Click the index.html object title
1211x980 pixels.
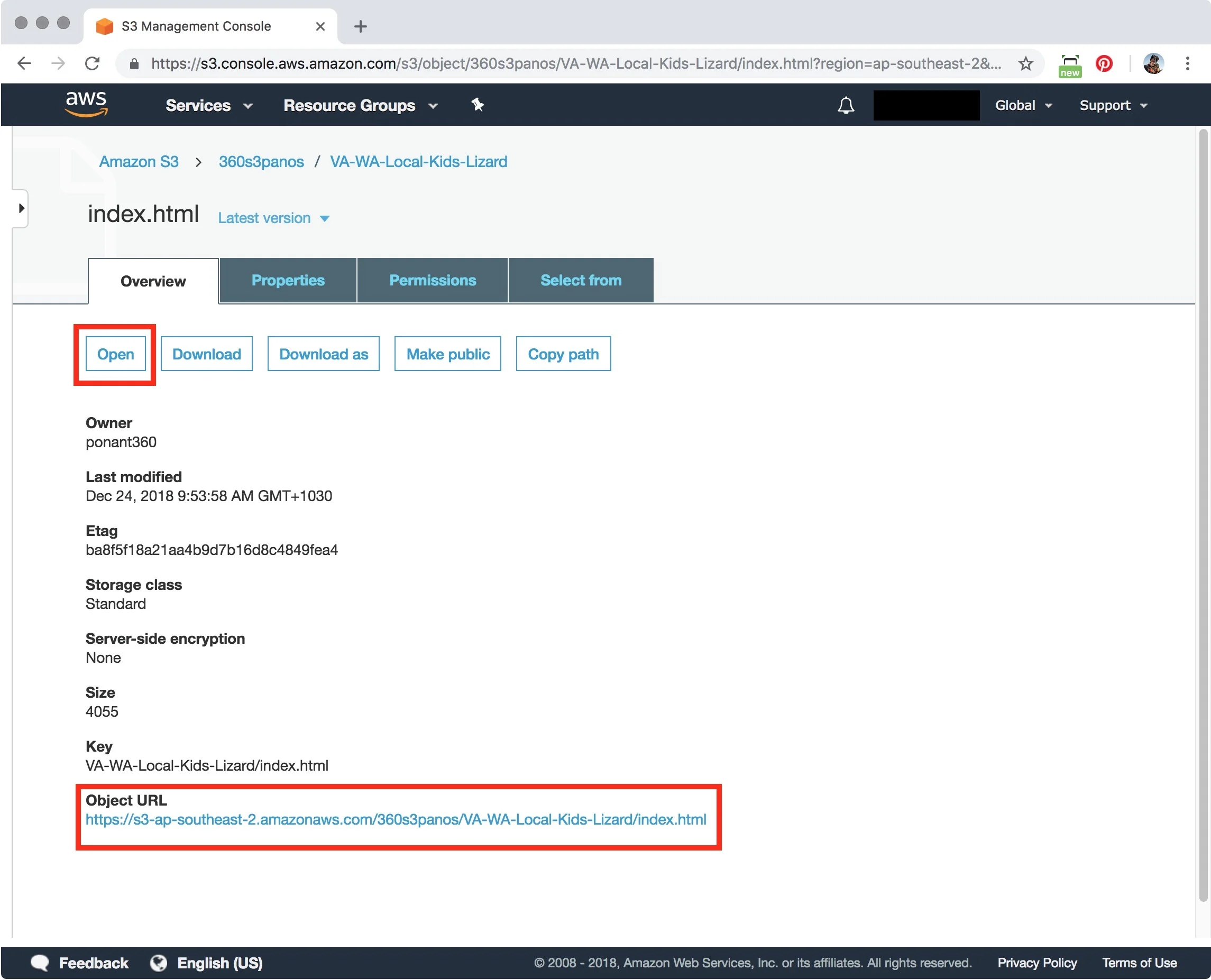[x=143, y=214]
